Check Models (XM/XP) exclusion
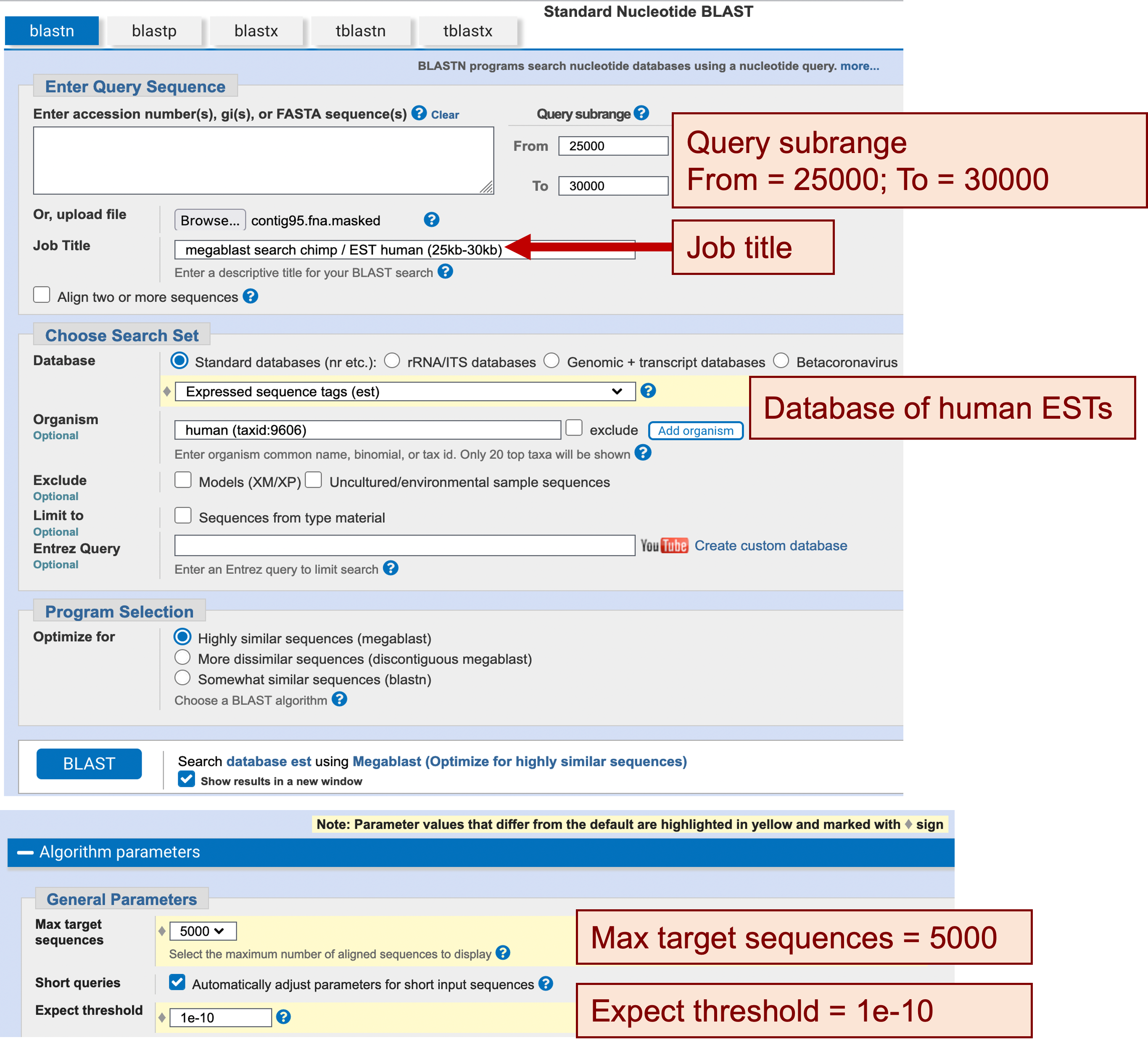The height and width of the screenshot is (1048, 1148). click(x=183, y=480)
